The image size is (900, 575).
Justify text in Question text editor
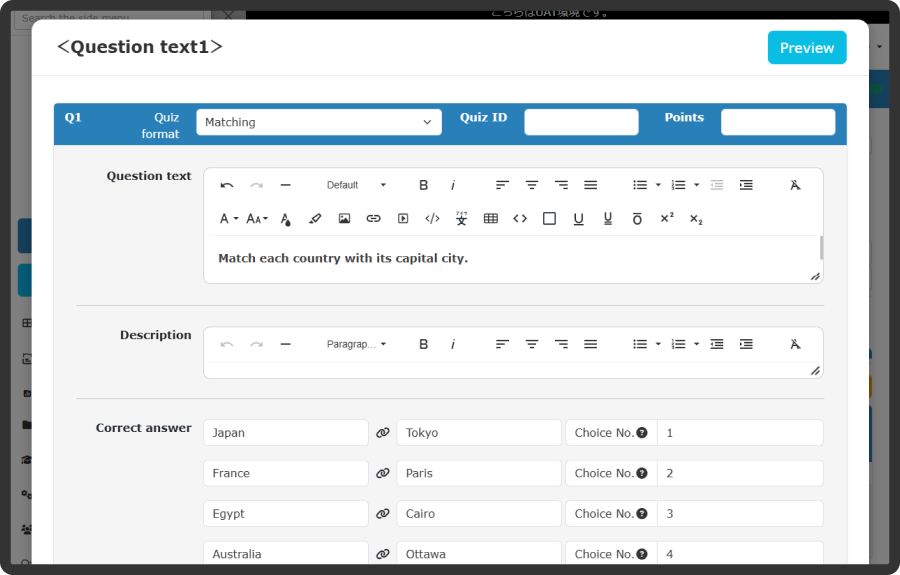click(x=591, y=185)
